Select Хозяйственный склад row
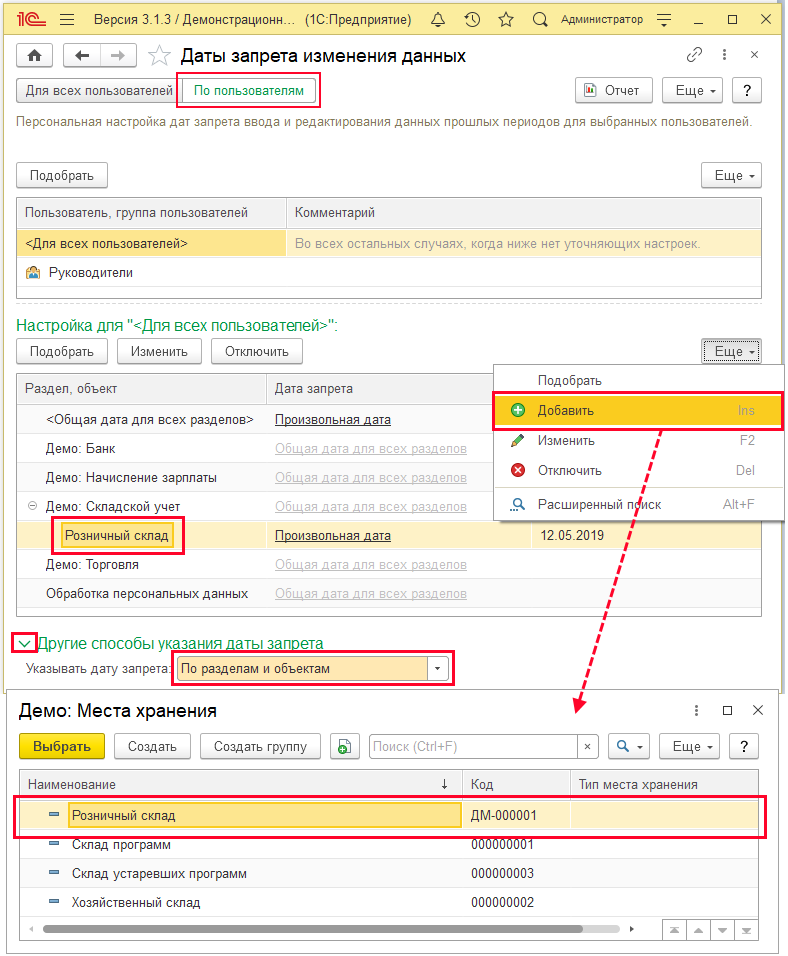Viewport: 788px width, 956px height. click(x=389, y=903)
